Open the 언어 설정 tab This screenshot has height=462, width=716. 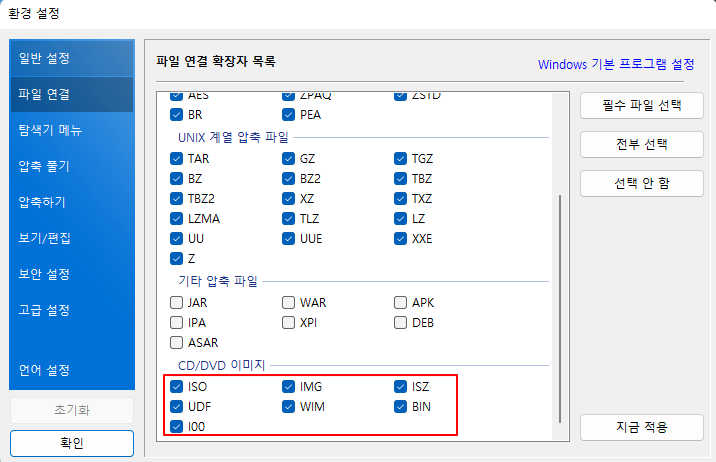point(72,370)
